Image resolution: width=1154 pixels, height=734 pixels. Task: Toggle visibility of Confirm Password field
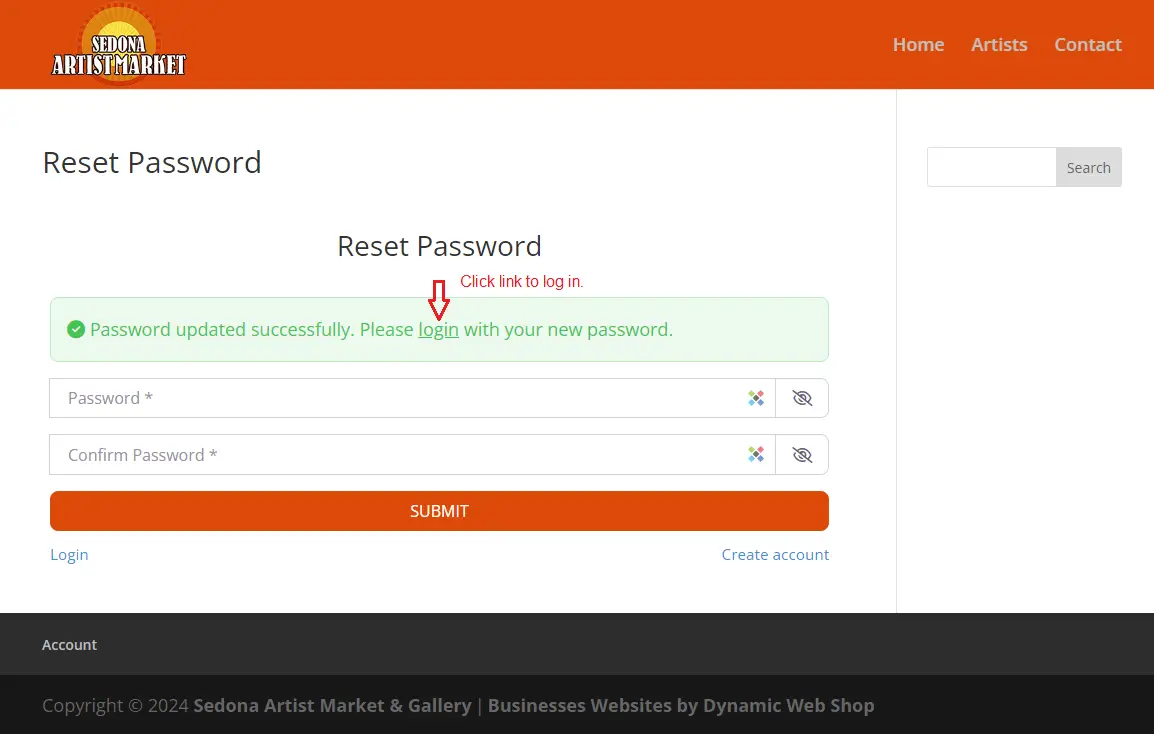(x=801, y=455)
